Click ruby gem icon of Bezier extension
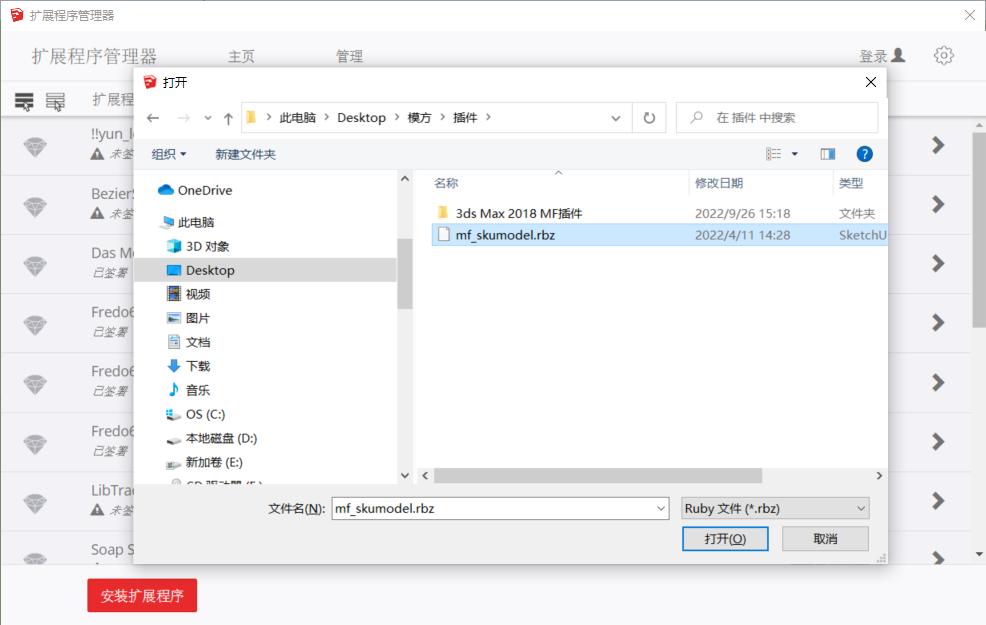Image resolution: width=986 pixels, height=625 pixels. pyautogui.click(x=35, y=206)
